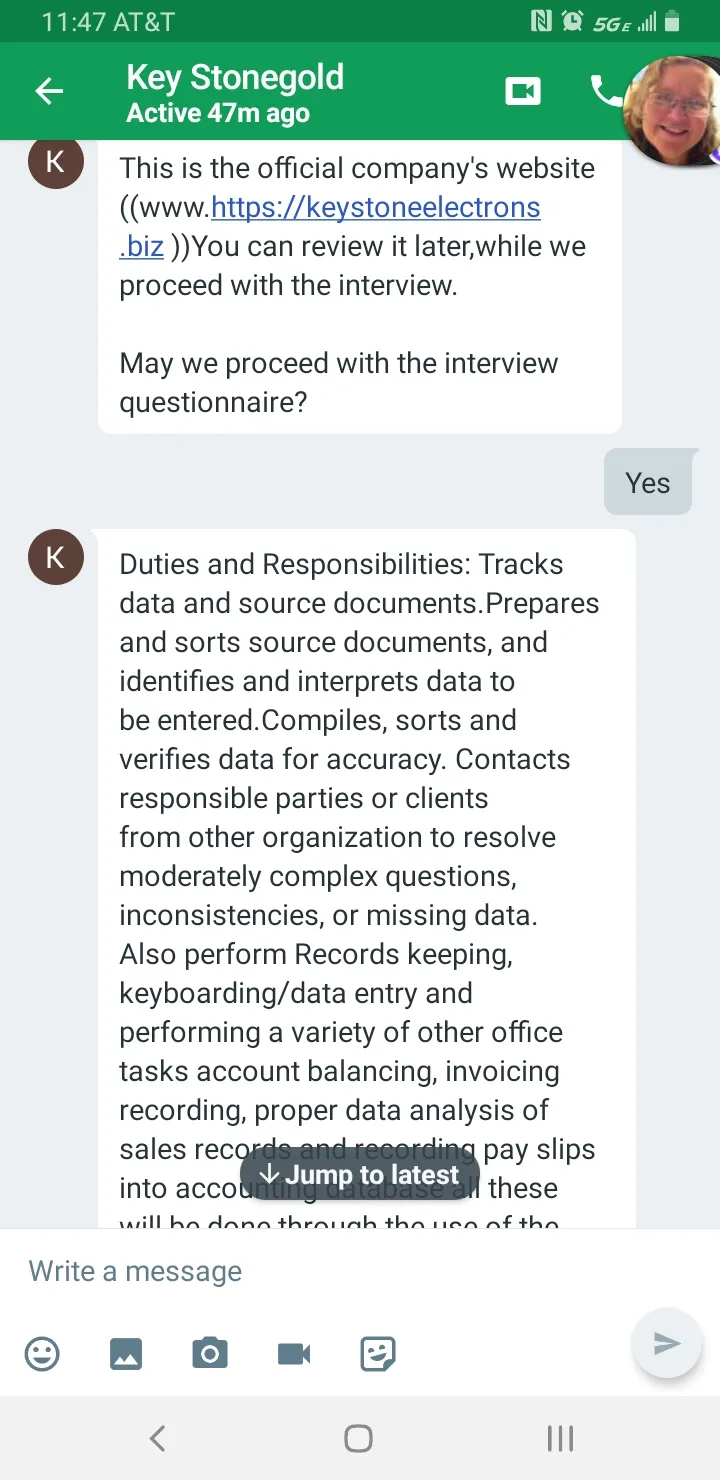
Task: Open Android recent apps button
Action: pos(560,1438)
